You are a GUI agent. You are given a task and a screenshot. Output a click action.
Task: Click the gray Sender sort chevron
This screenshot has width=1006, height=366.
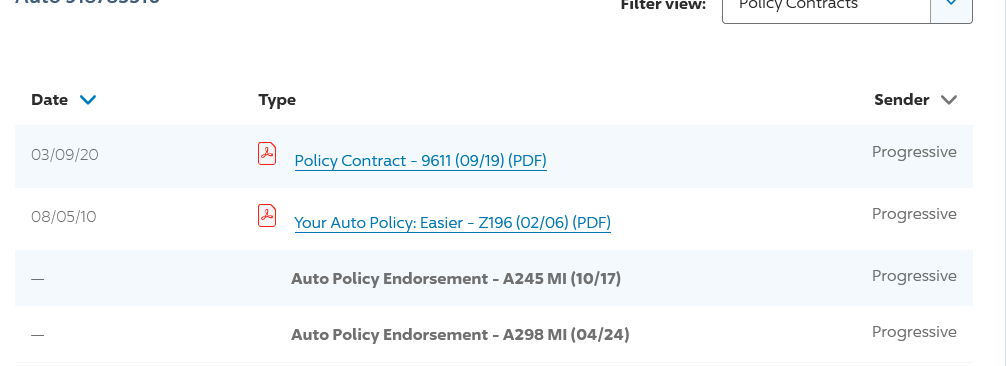[x=948, y=100]
